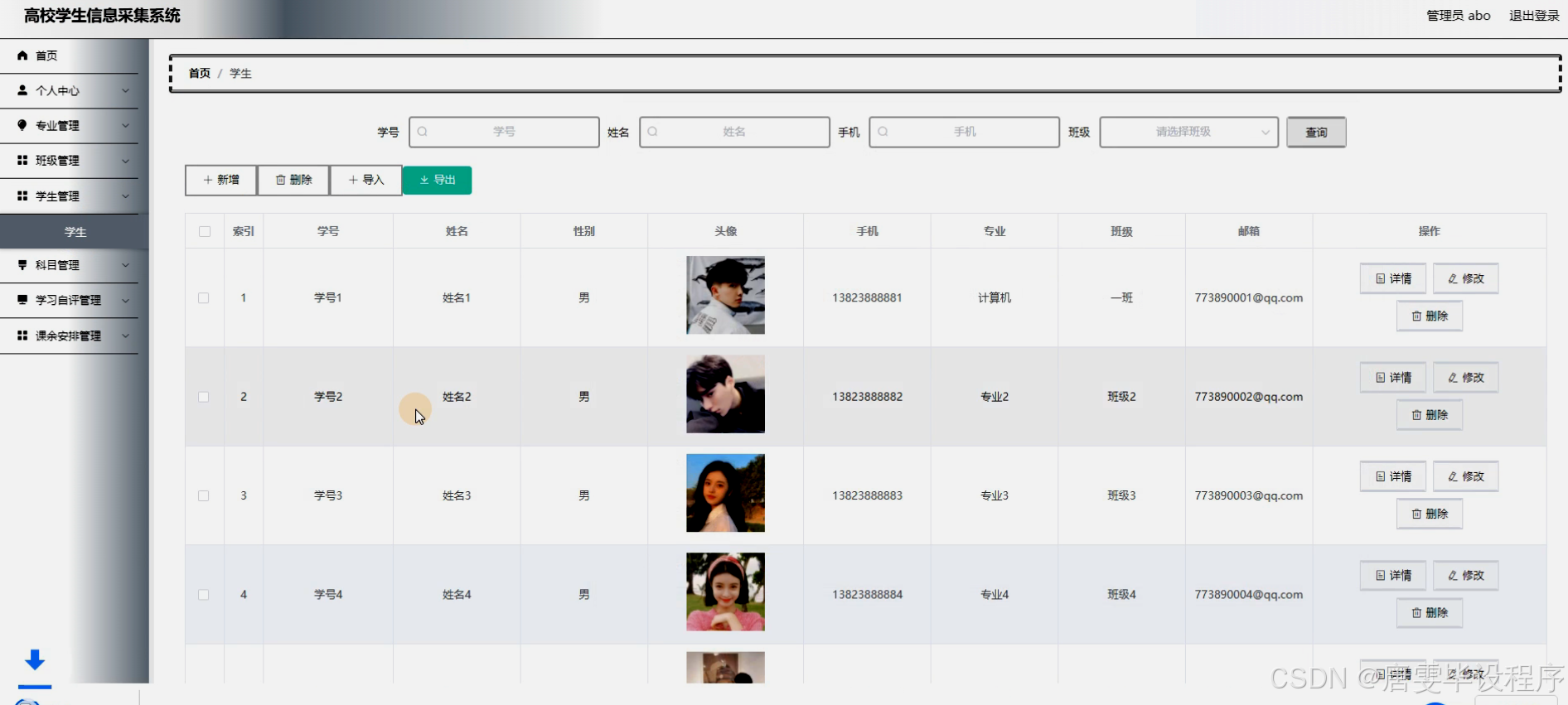Click the download icon on 导出
Screen dimensions: 1568x705
tap(424, 180)
